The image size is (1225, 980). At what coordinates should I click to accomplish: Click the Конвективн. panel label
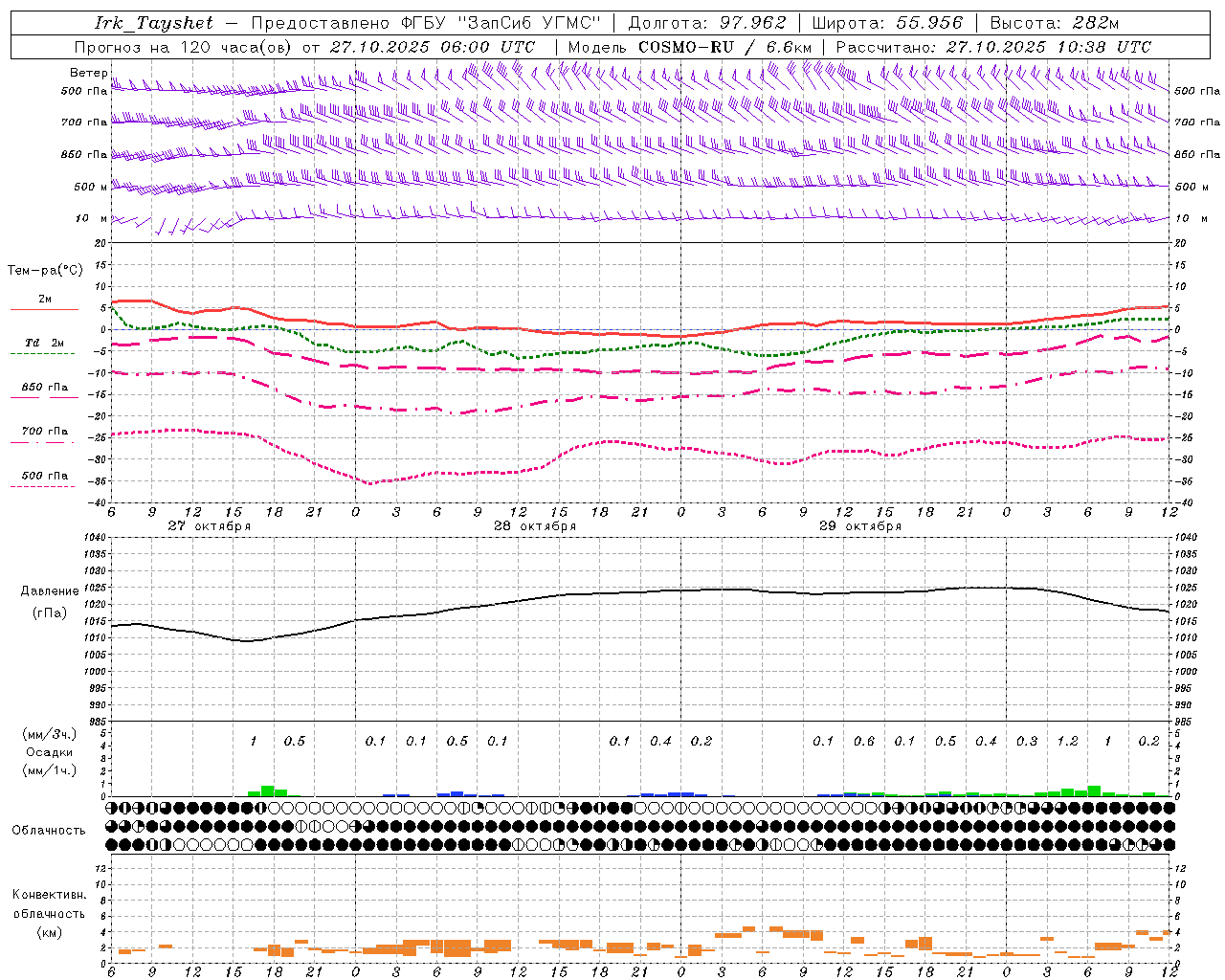49,895
